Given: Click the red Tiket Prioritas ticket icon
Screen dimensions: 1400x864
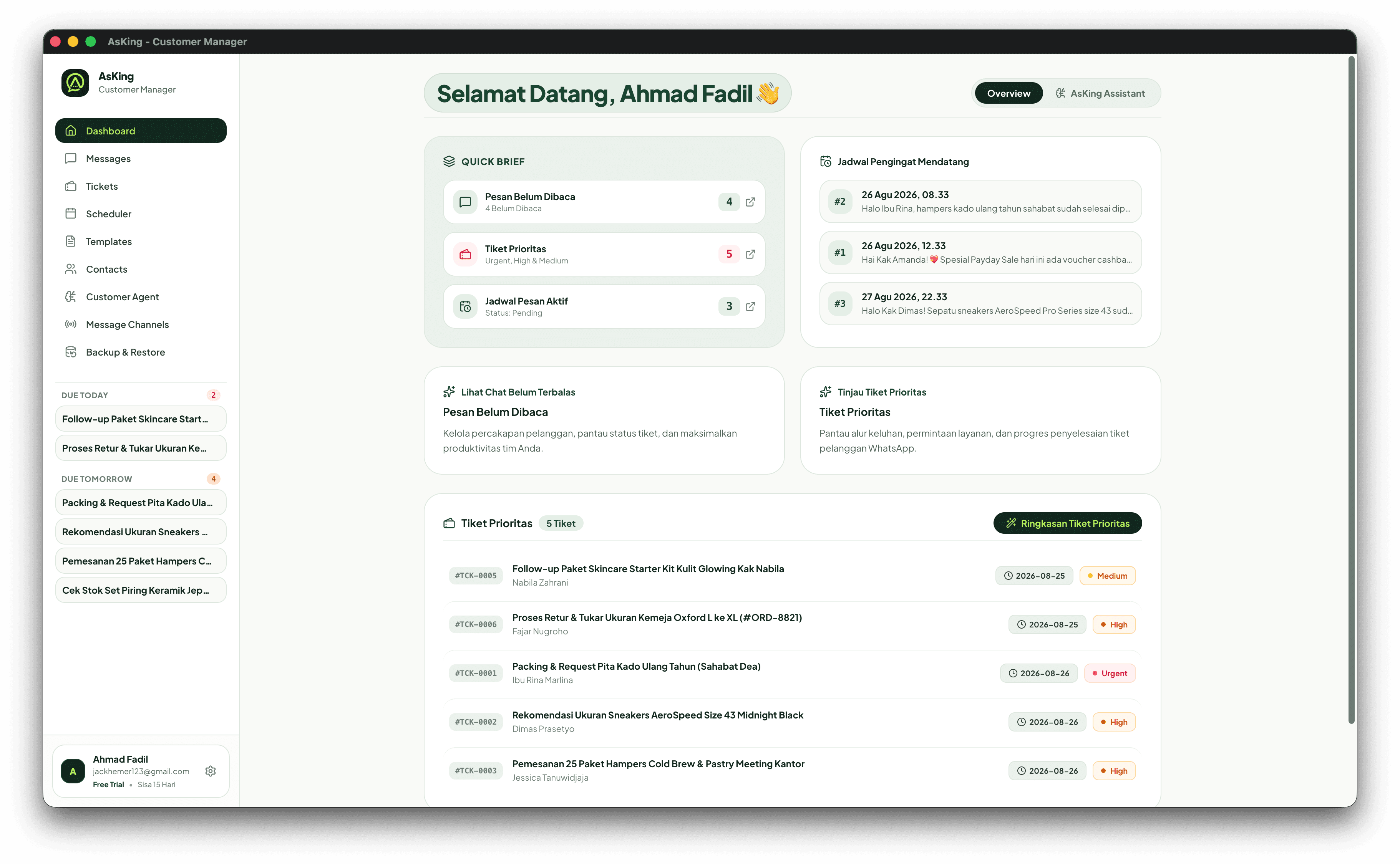Looking at the screenshot, I should [x=465, y=254].
